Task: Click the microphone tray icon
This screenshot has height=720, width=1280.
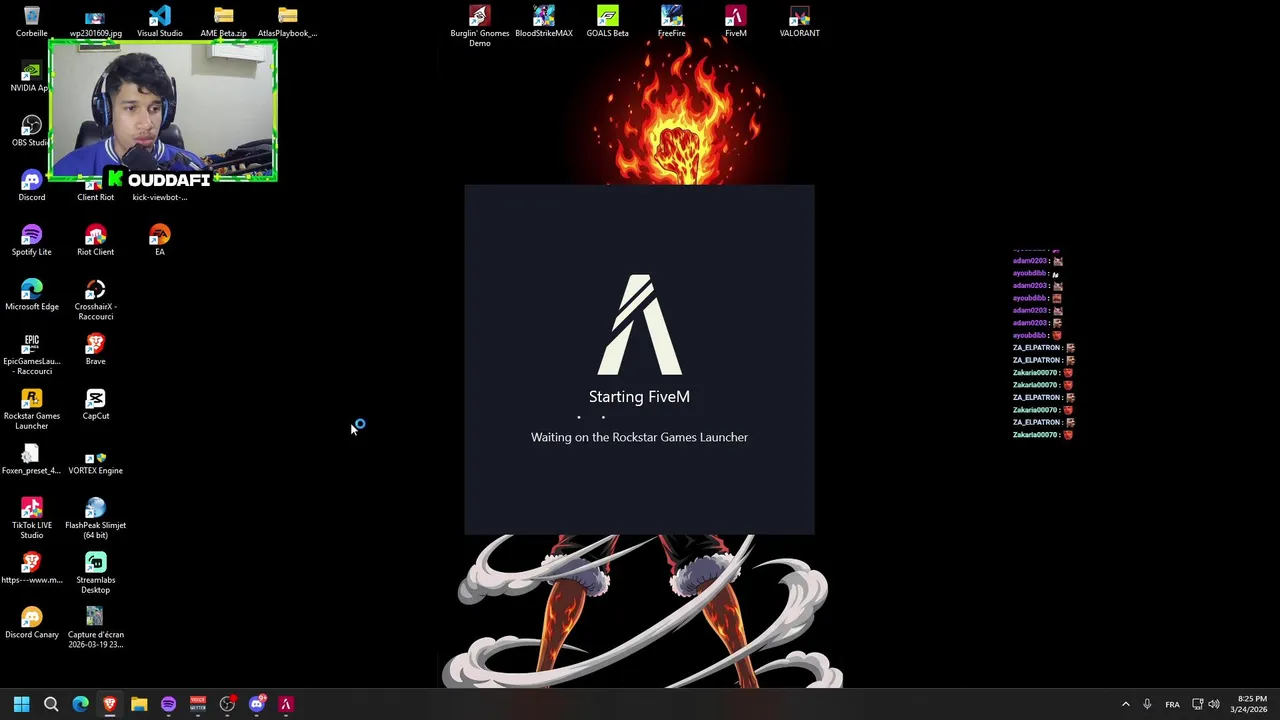Action: tap(1147, 704)
